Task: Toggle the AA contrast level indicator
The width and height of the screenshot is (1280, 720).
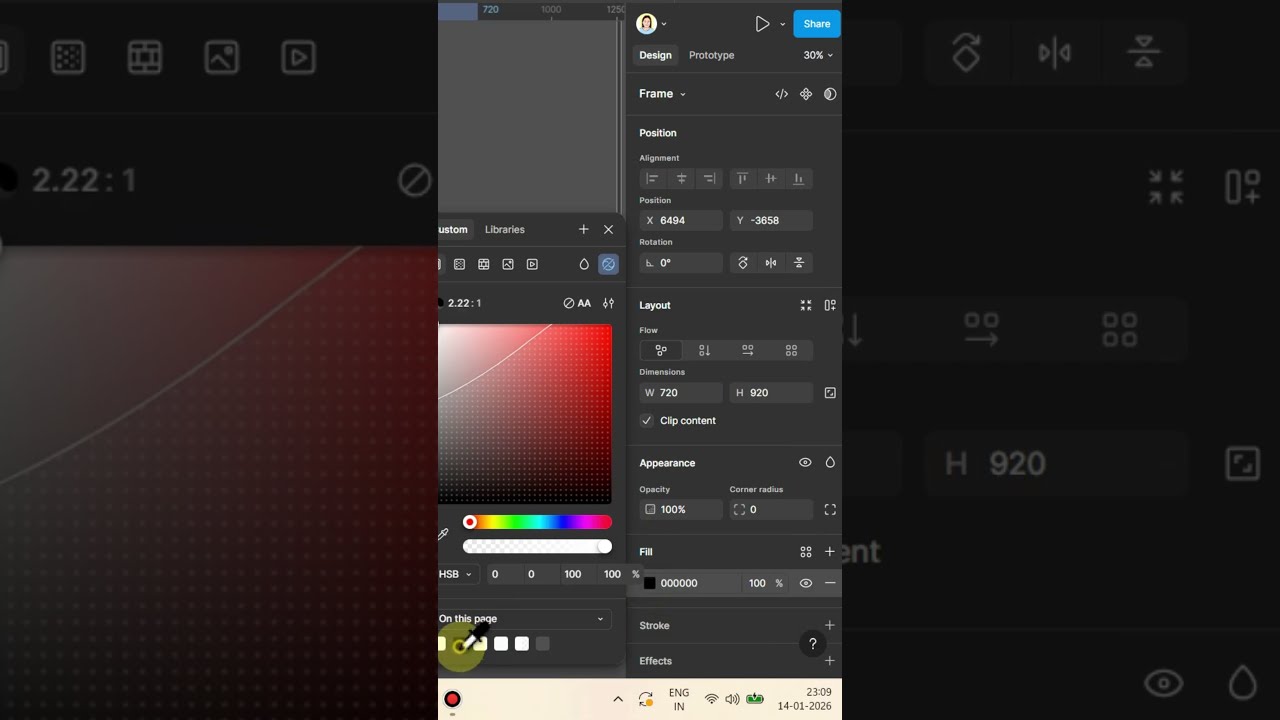Action: (577, 303)
